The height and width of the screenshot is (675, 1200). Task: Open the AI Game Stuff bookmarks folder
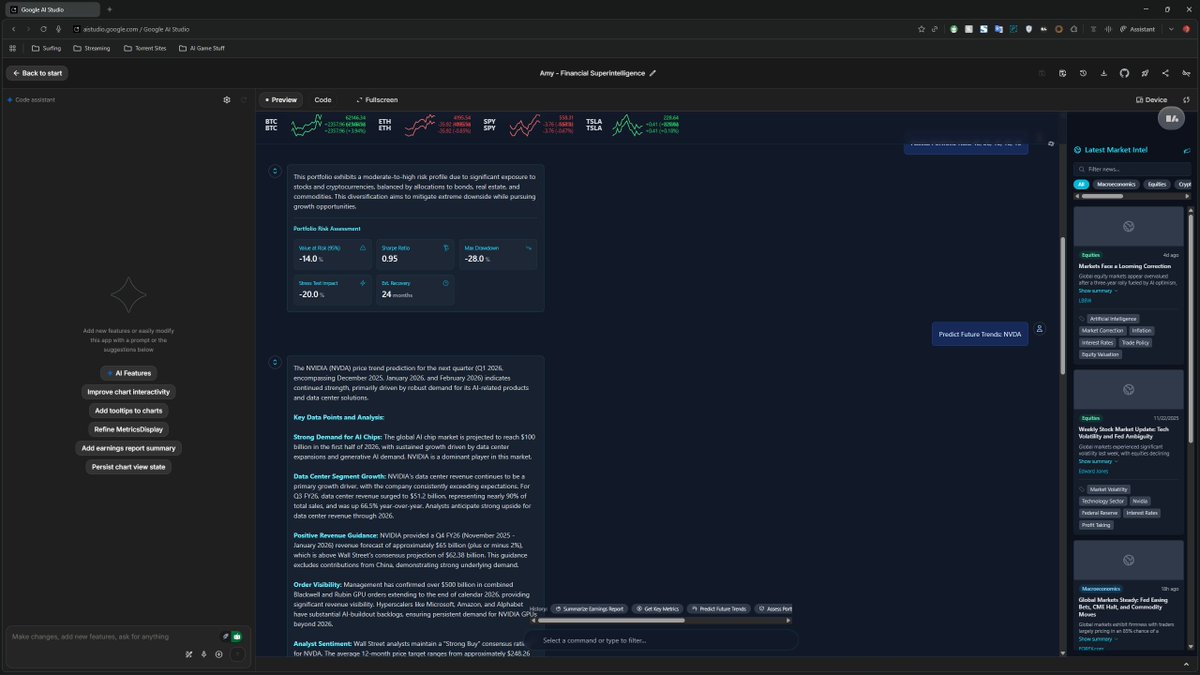(201, 48)
